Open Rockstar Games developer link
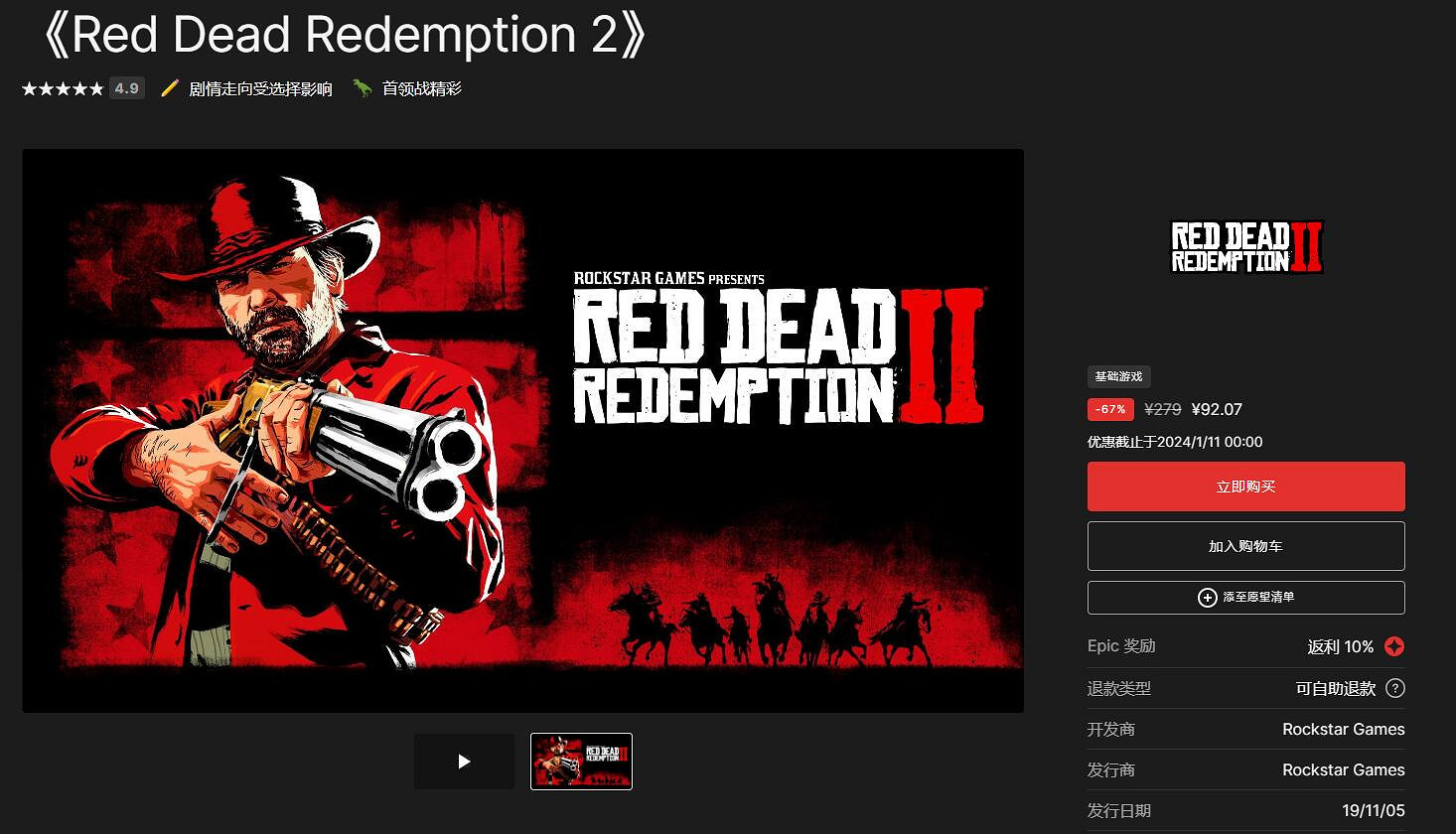The image size is (1456, 834). click(1343, 729)
